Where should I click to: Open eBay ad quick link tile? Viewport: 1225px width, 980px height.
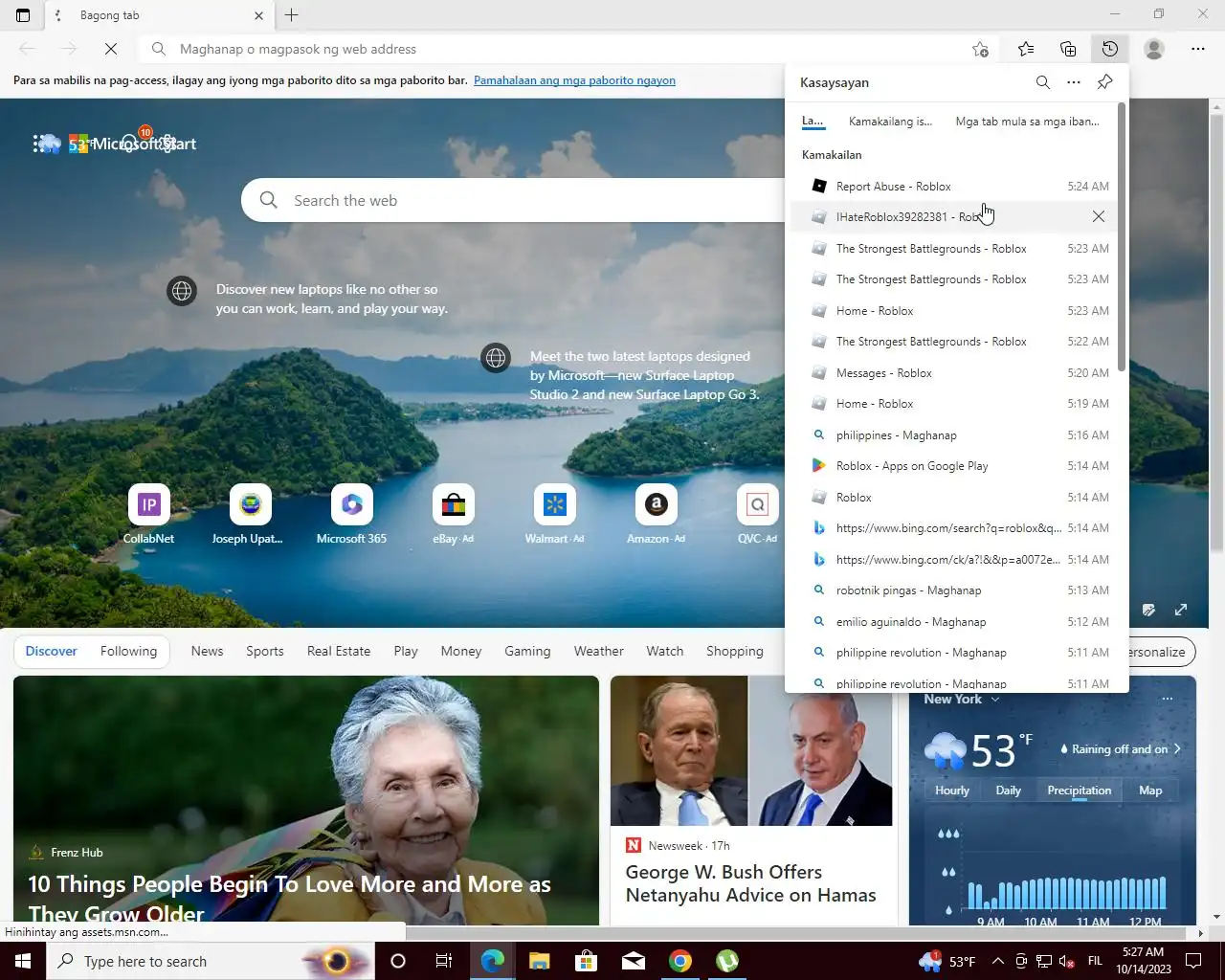tap(454, 515)
